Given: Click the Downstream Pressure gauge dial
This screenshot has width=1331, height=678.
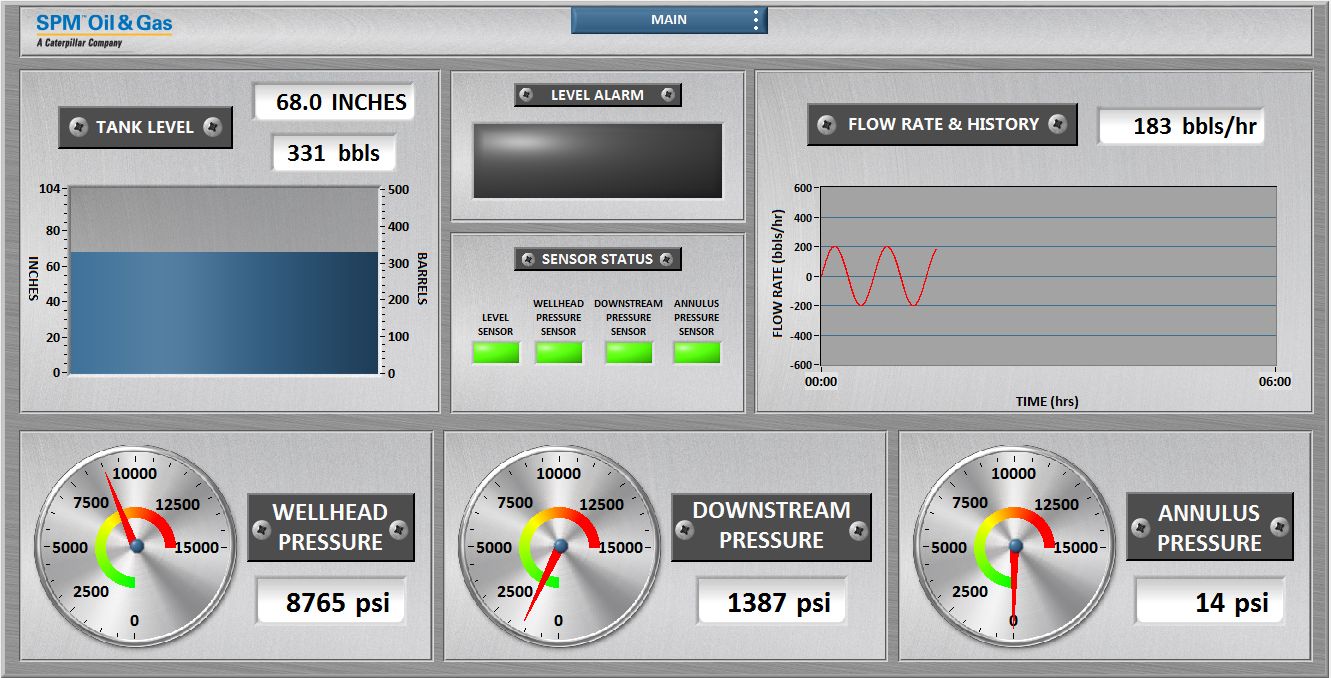Looking at the screenshot, I should [560, 543].
